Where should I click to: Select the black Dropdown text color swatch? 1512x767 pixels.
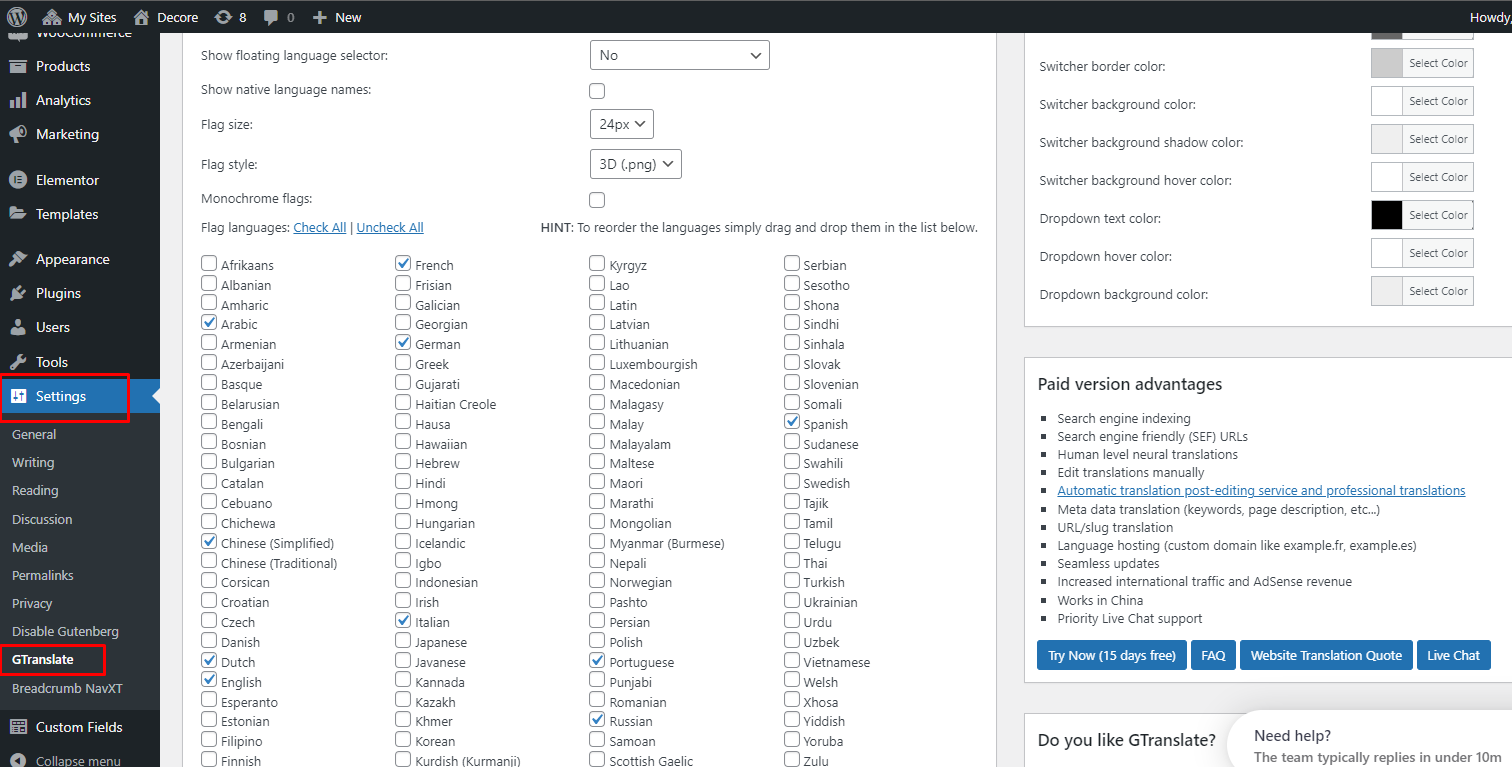(x=1387, y=215)
